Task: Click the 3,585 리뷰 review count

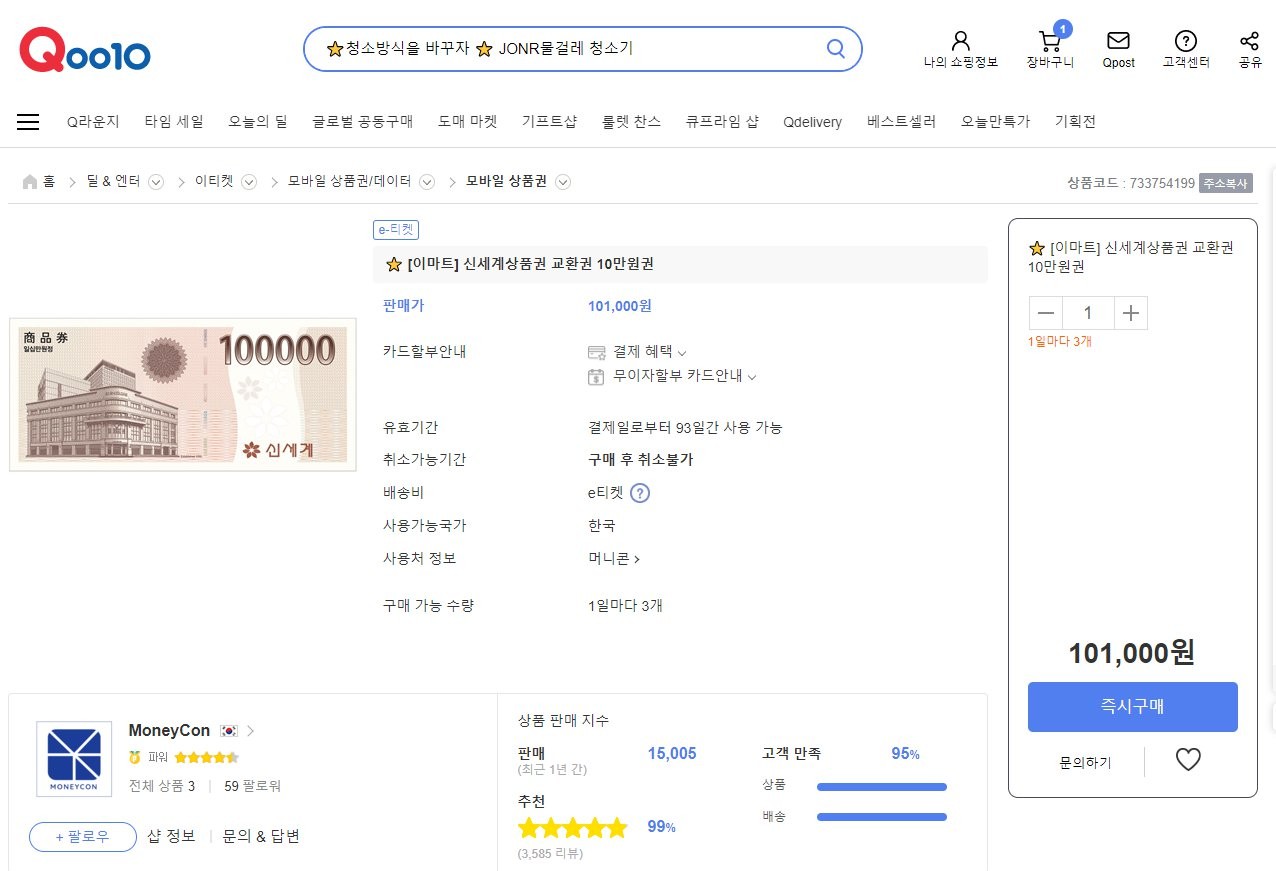Action: coord(550,854)
